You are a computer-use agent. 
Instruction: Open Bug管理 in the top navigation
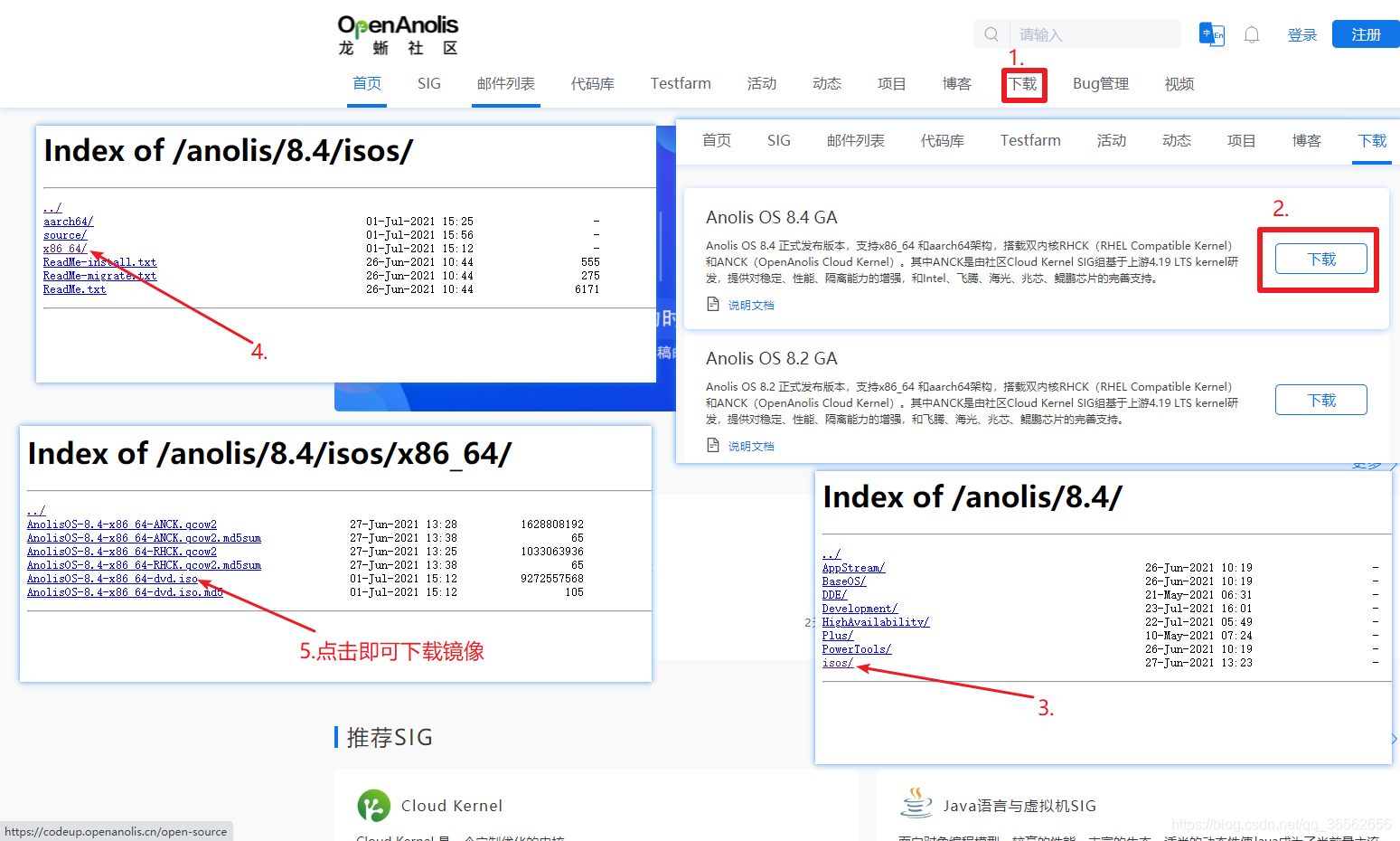tap(1101, 83)
